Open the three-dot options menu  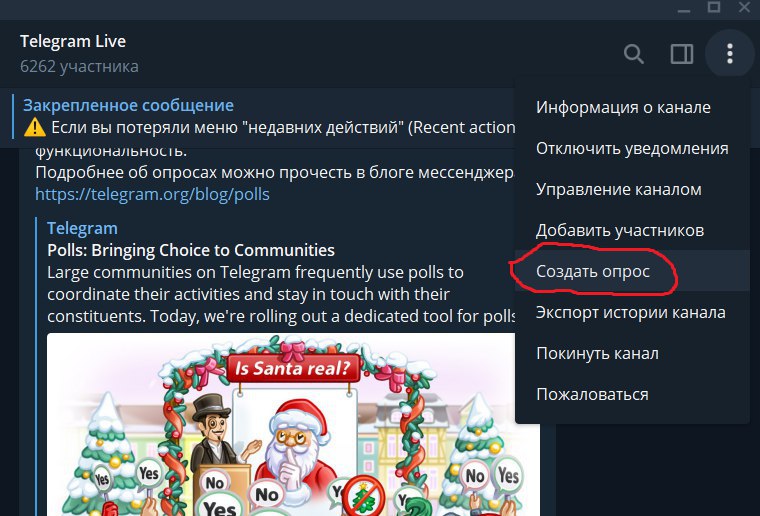[730, 53]
